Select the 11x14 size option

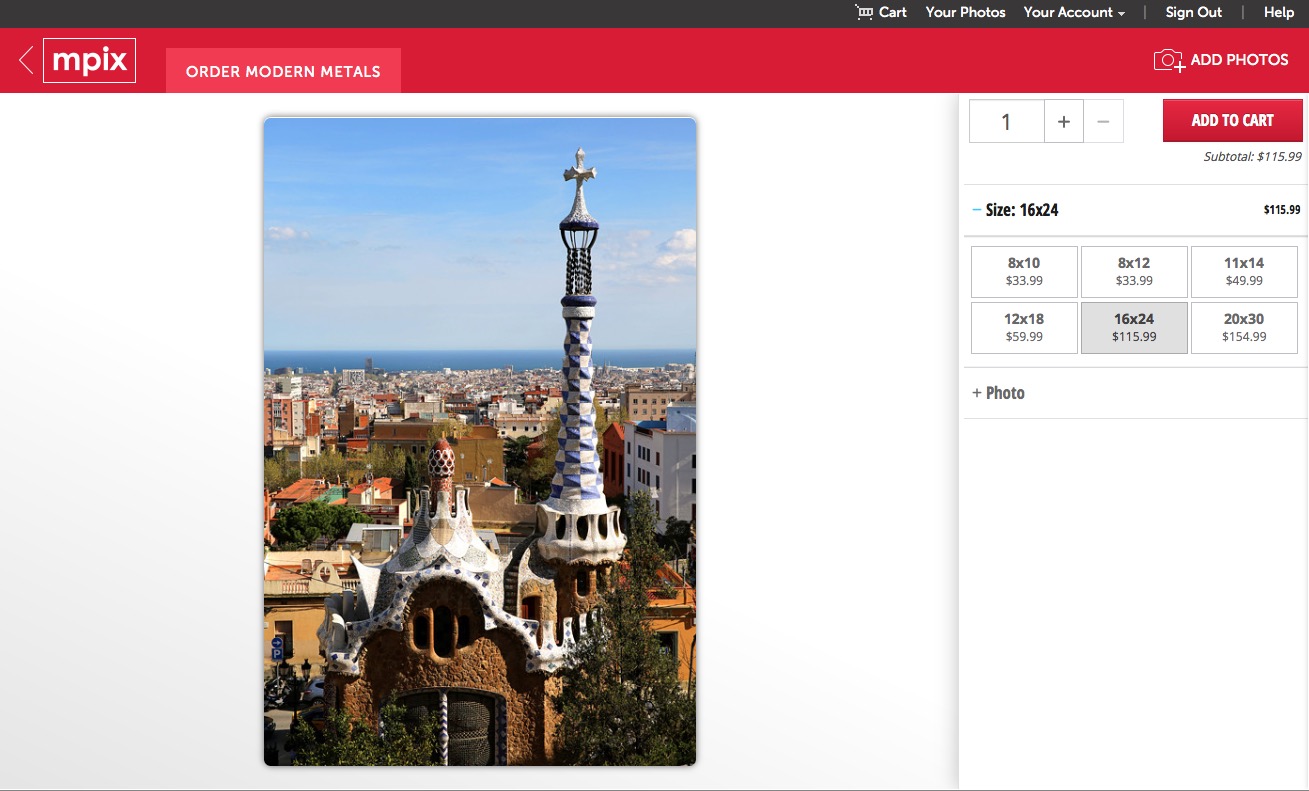coord(1244,271)
